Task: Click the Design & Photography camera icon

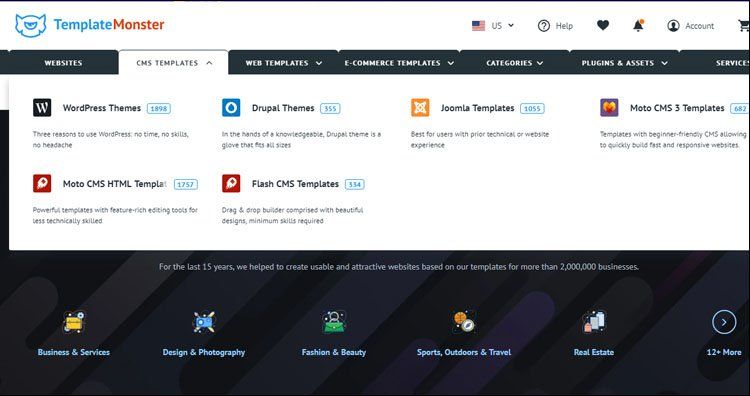Action: click(x=204, y=322)
